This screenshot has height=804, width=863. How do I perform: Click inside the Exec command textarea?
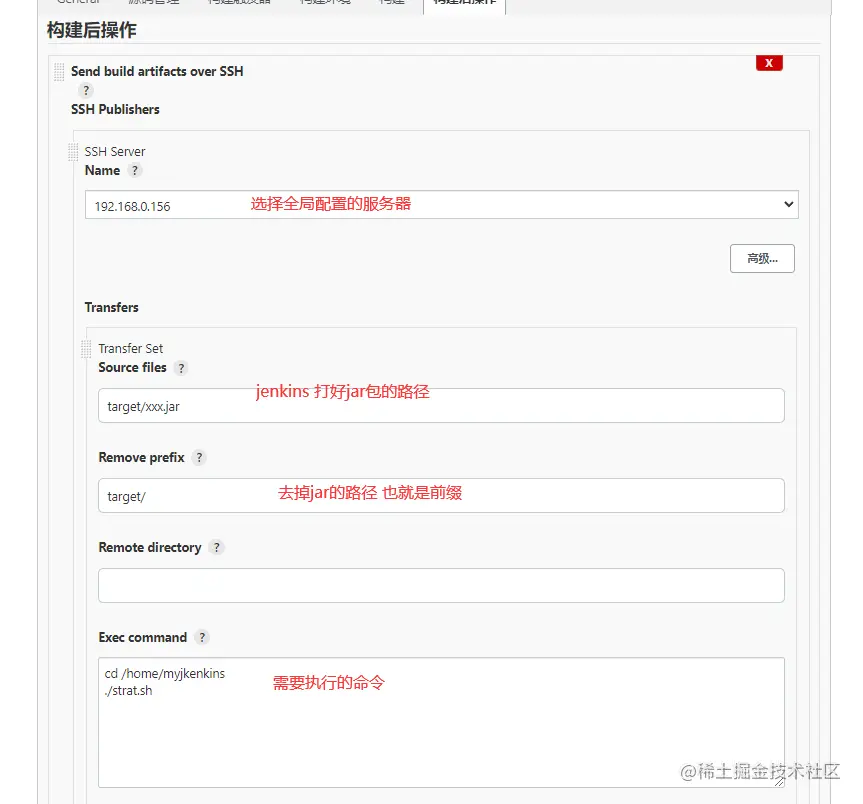pos(441,722)
